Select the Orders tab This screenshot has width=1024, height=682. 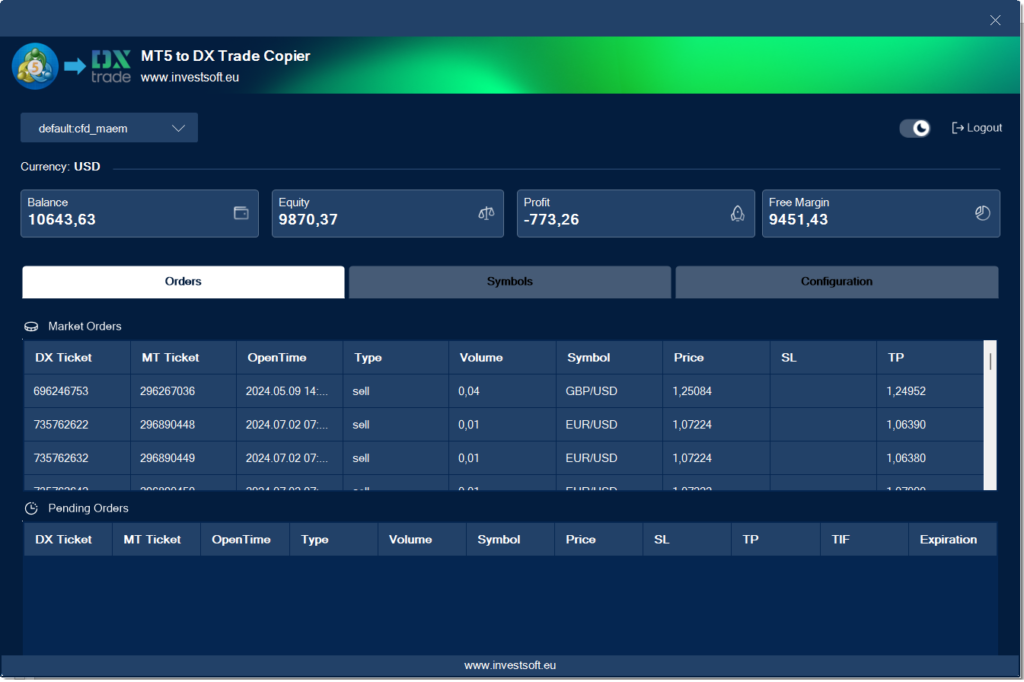[183, 282]
